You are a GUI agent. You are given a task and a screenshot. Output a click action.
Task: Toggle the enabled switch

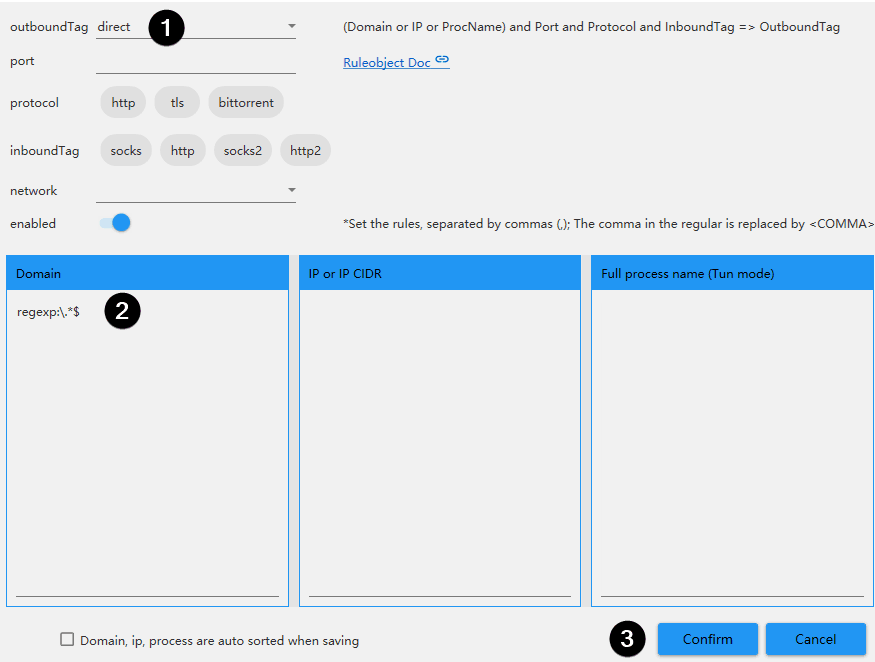click(116, 223)
